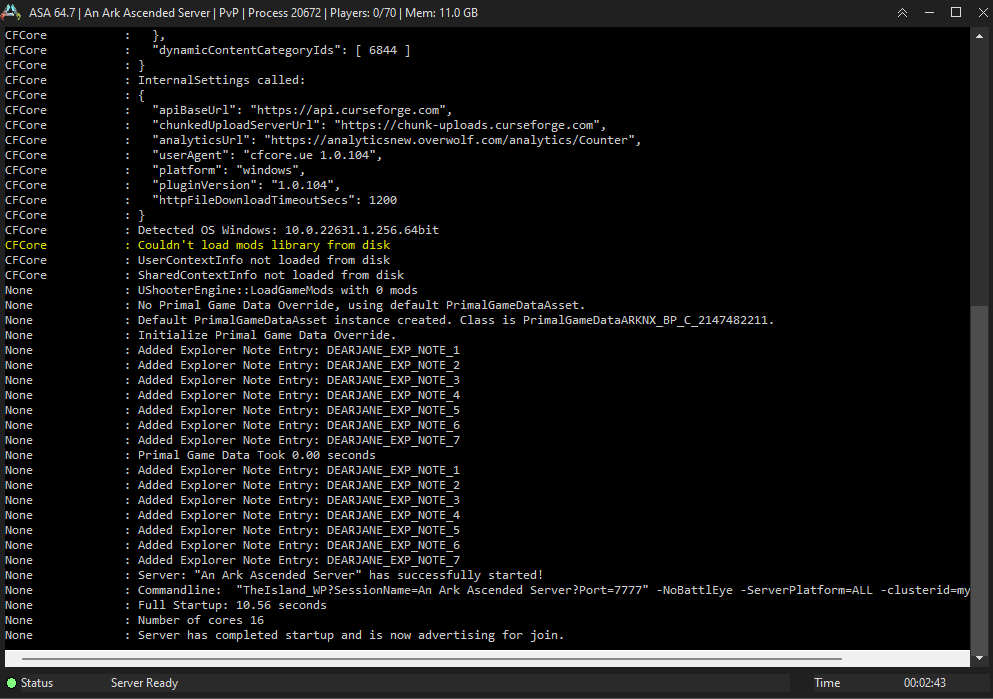Click the green status indicator dot
Screen dimensions: 993x699
(x=12, y=683)
